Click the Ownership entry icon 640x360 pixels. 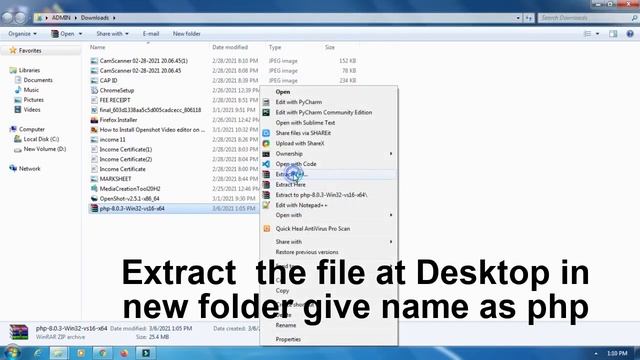tap(266, 154)
